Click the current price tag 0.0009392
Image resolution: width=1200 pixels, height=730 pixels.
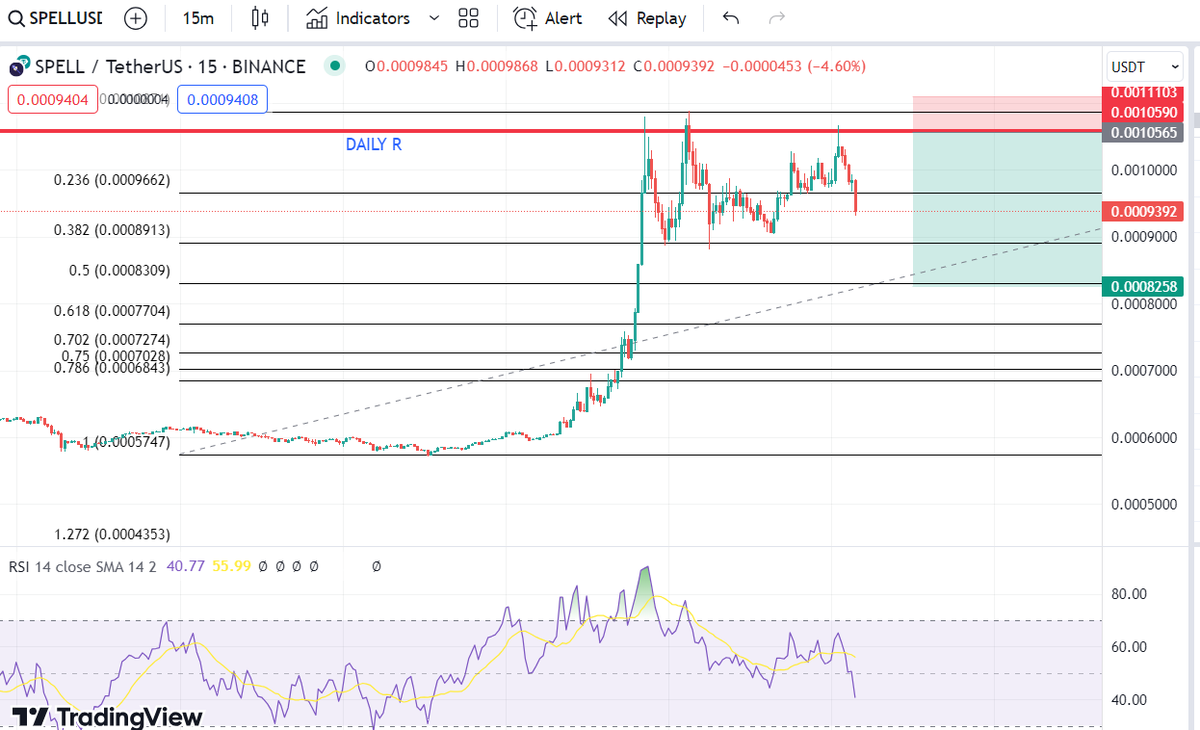coord(1142,211)
